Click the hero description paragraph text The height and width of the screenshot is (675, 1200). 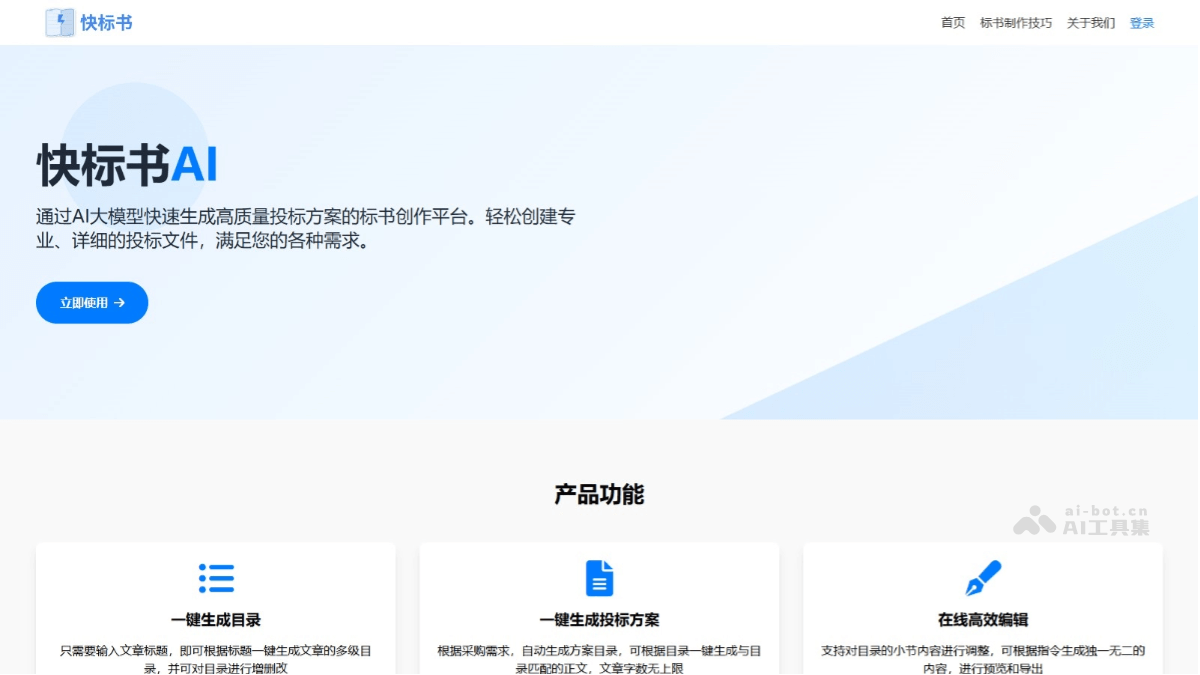[x=300, y=227]
